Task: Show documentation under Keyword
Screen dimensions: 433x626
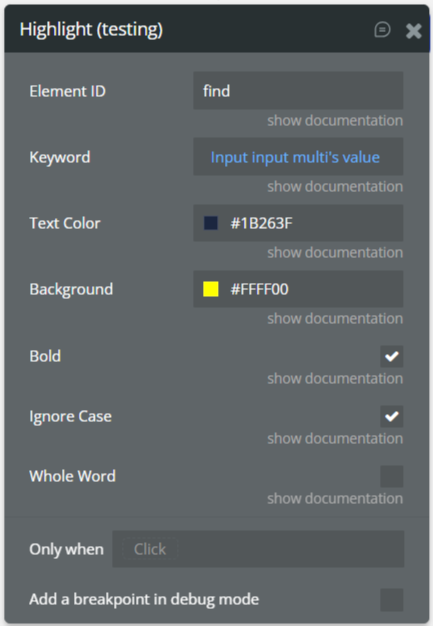Action: click(x=335, y=186)
